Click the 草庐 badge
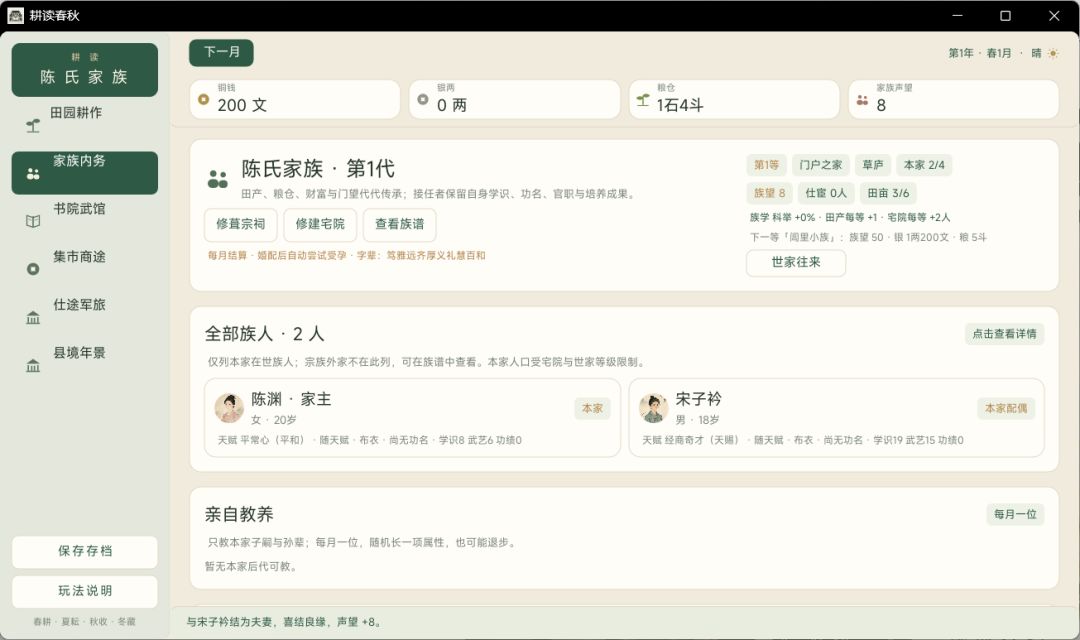 coord(873,165)
